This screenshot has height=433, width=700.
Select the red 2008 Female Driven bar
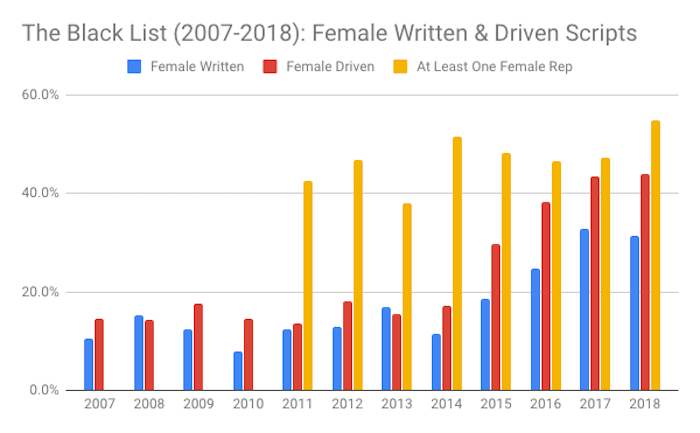coord(149,355)
